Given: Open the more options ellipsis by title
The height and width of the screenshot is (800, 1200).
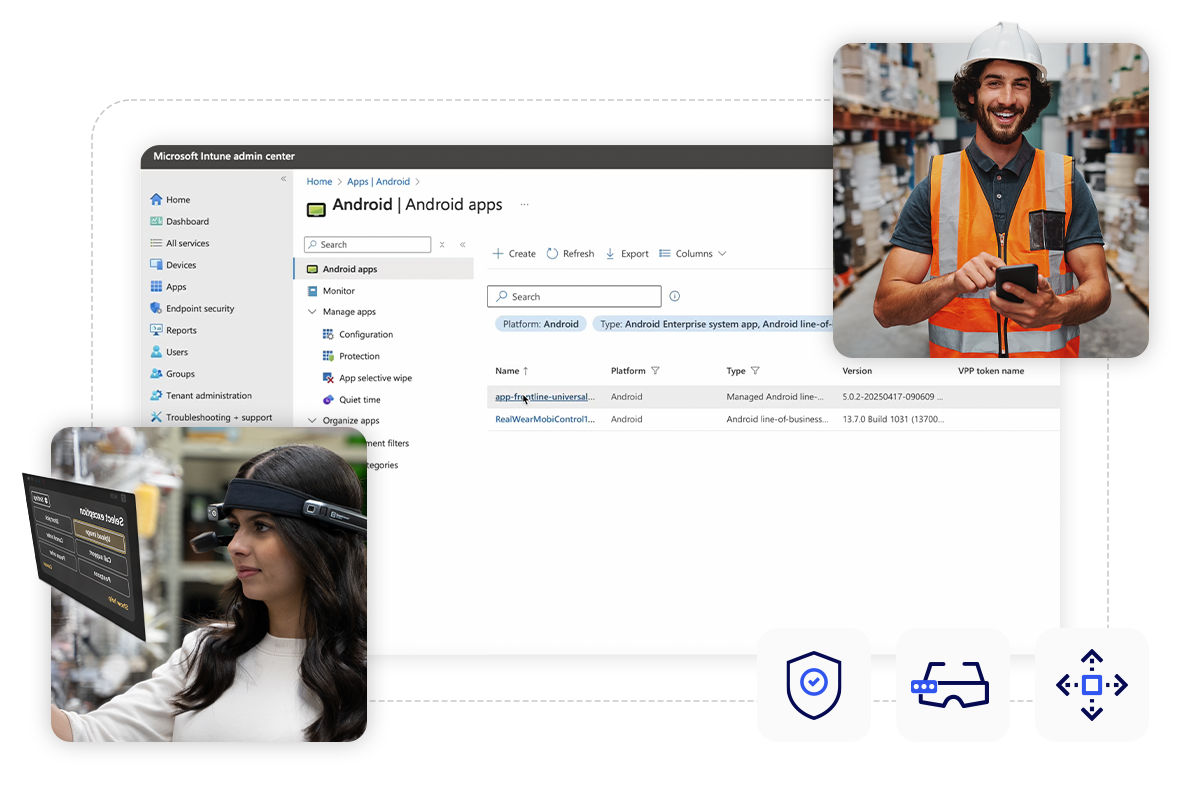Looking at the screenshot, I should tap(523, 204).
